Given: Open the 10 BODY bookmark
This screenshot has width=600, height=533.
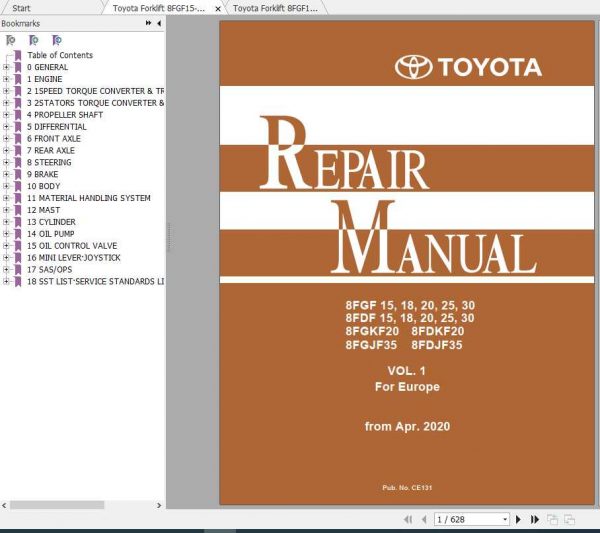Looking at the screenshot, I should click(x=44, y=186).
